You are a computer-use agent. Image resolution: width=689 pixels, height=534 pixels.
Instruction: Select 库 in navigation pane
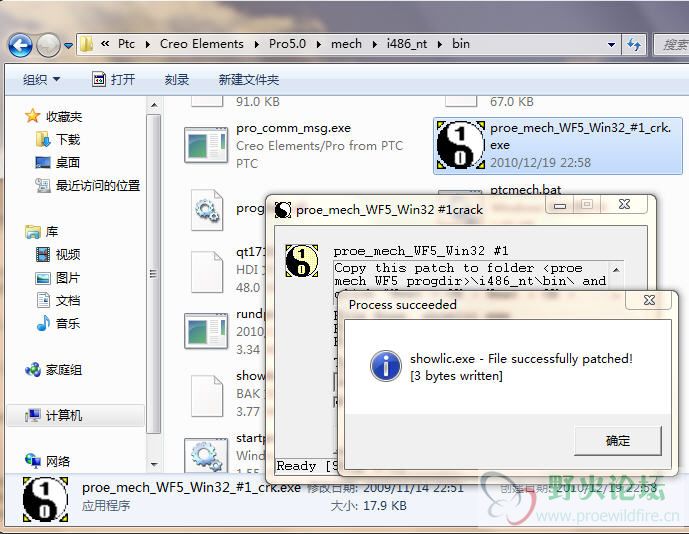coord(51,231)
